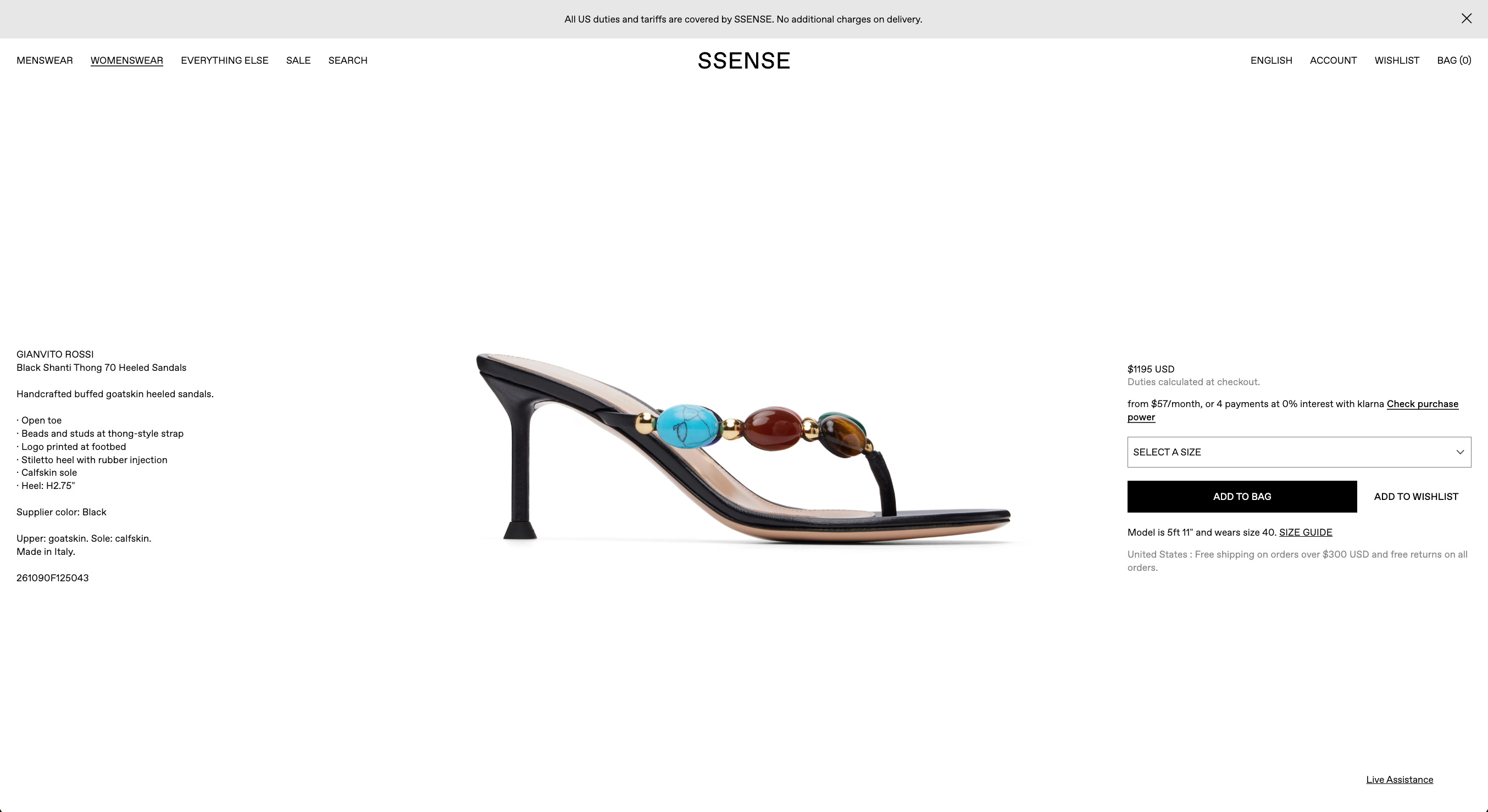This screenshot has width=1488, height=812.
Task: Go to Account page
Action: click(1333, 60)
